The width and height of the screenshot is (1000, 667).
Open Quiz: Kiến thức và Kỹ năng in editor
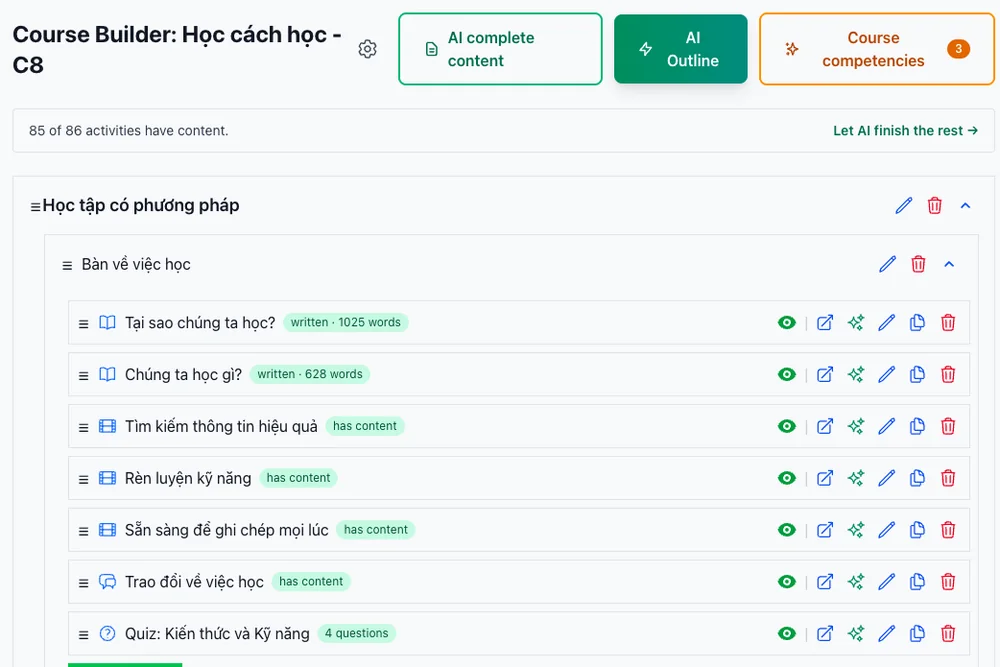(825, 633)
